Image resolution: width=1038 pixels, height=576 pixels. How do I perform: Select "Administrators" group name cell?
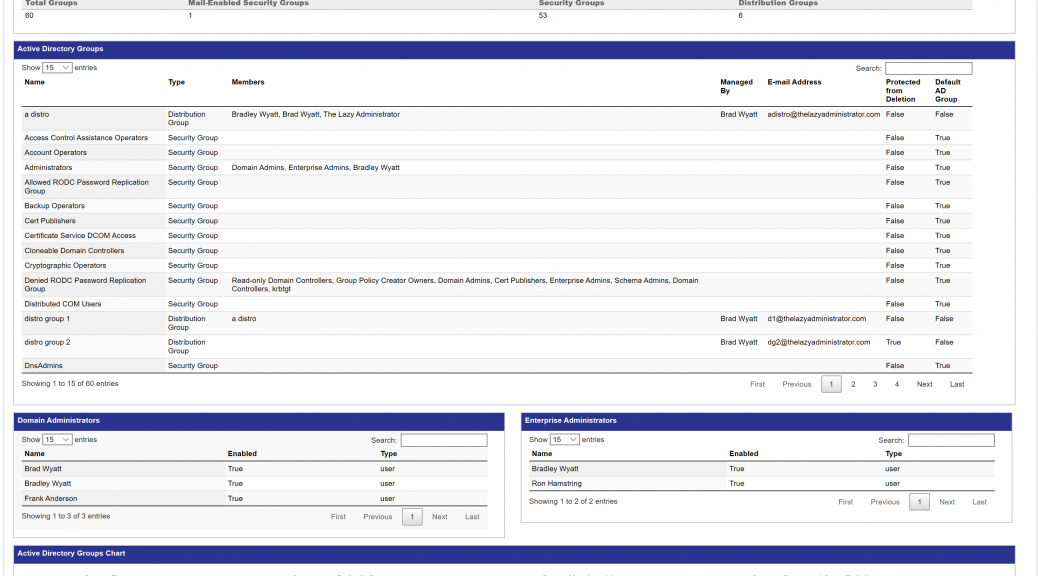(93, 168)
